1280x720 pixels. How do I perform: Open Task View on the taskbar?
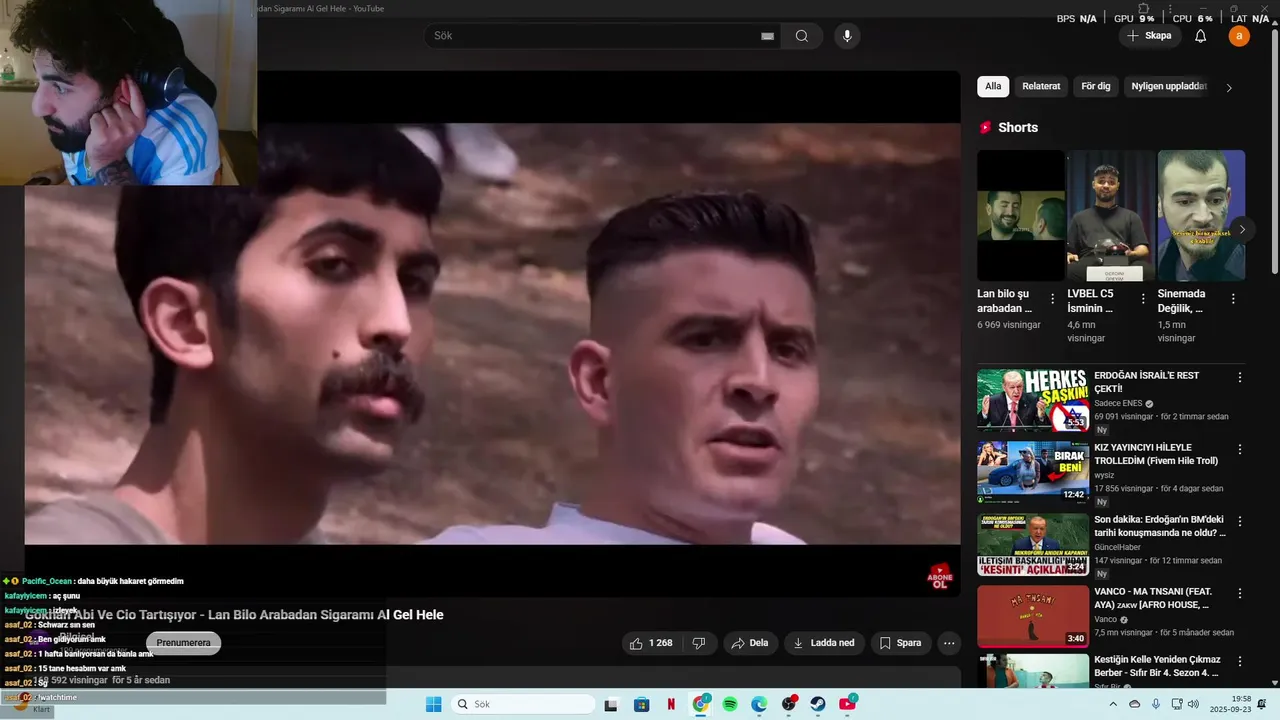pyautogui.click(x=612, y=704)
